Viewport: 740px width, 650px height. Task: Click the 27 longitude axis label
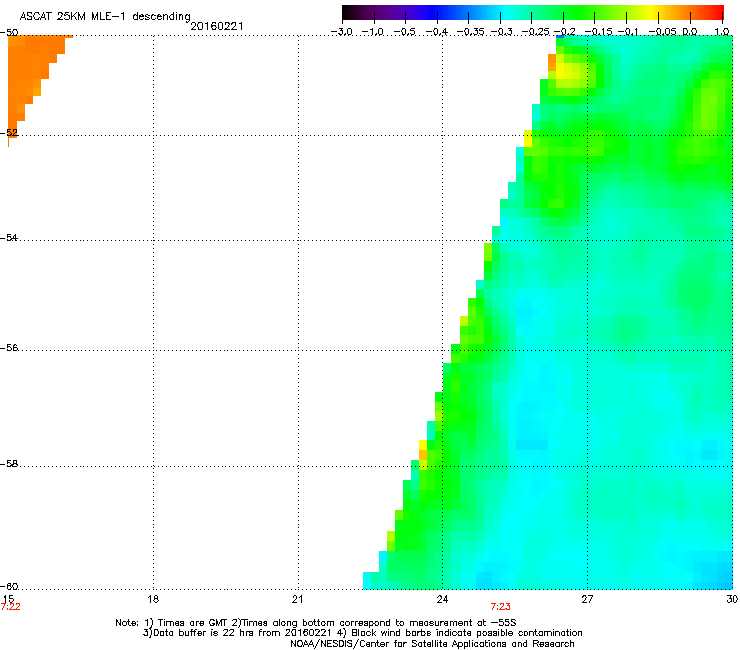pyautogui.click(x=587, y=599)
